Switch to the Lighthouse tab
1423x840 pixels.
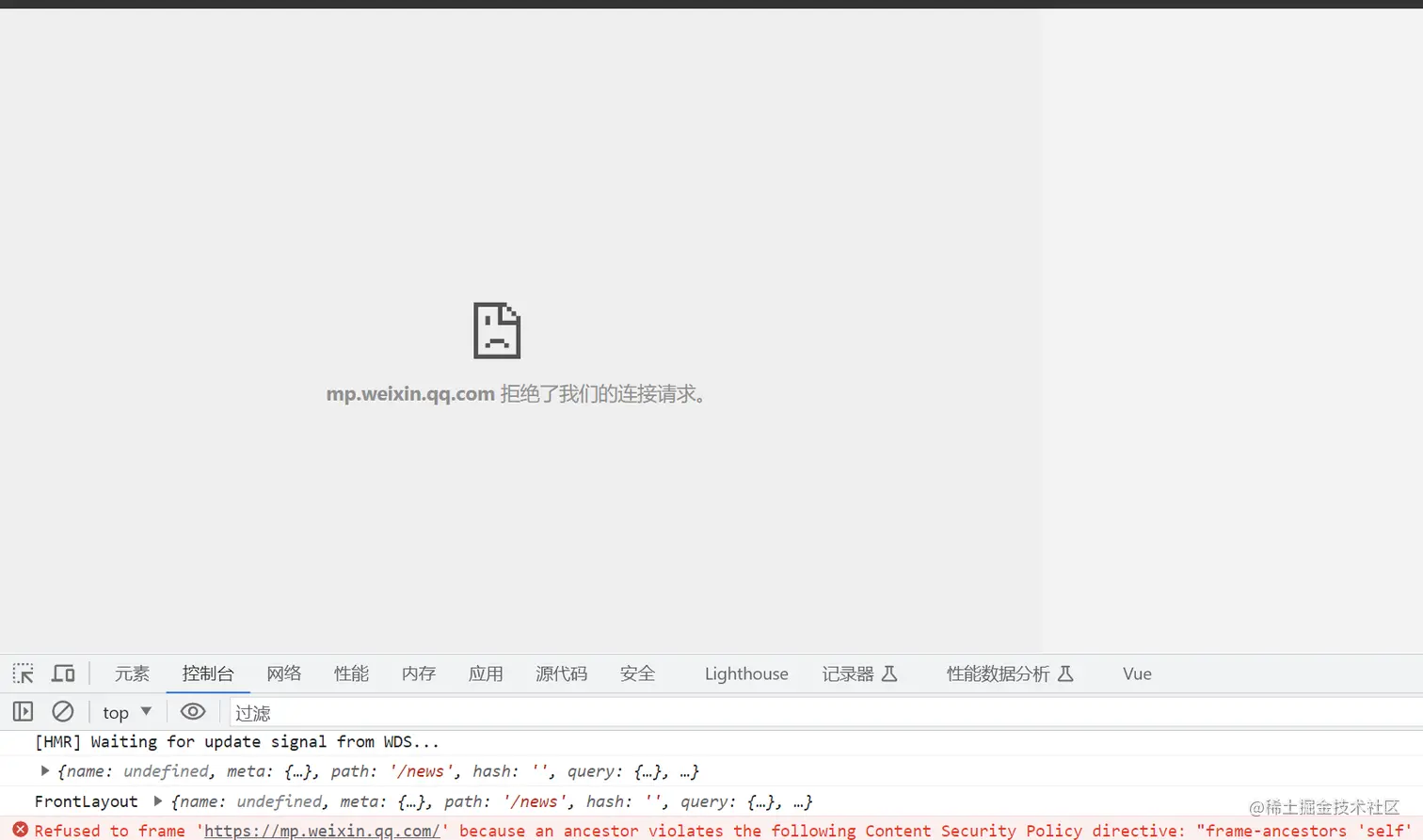point(746,674)
